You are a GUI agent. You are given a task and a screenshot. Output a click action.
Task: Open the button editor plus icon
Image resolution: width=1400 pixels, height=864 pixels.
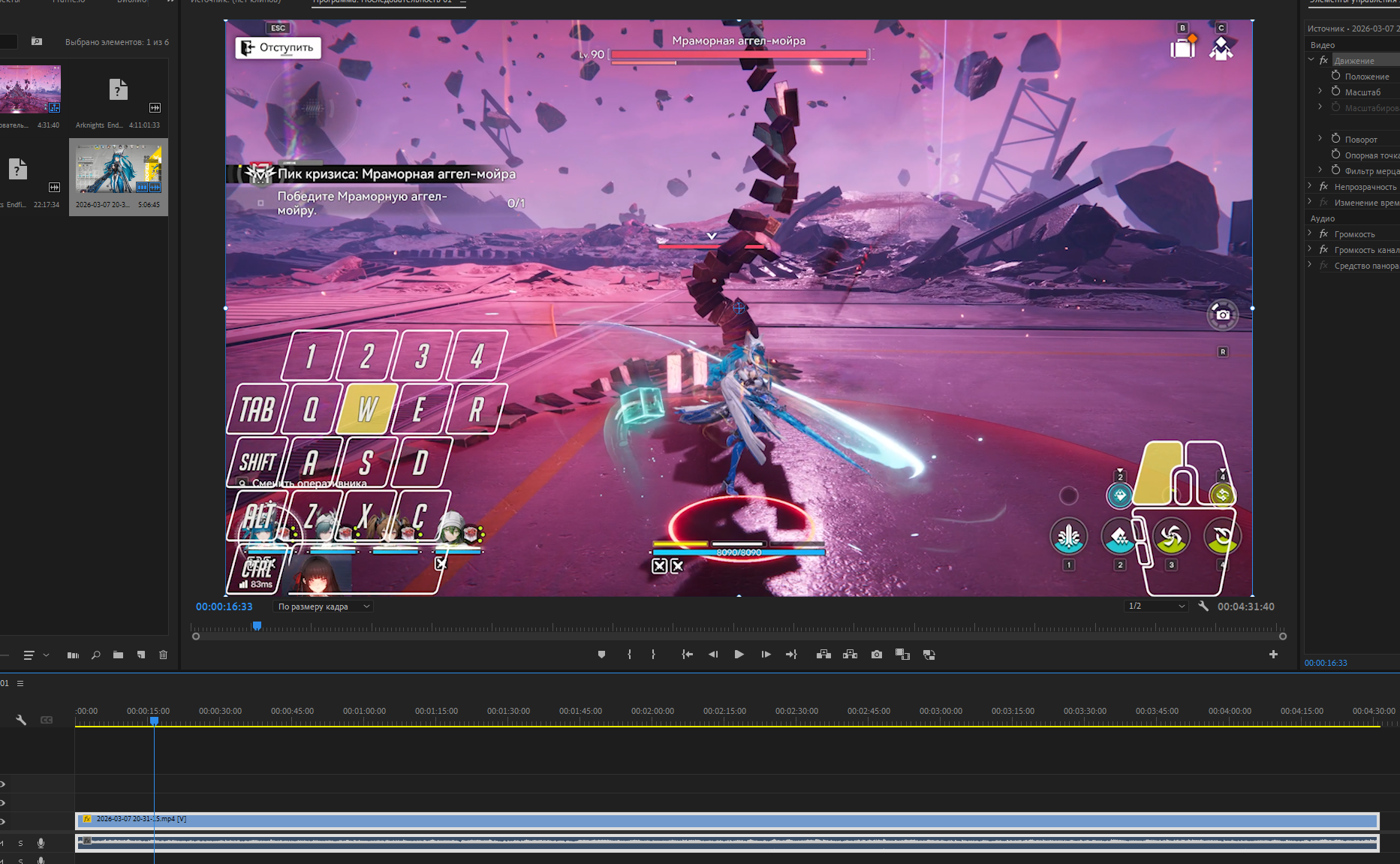coord(1273,655)
